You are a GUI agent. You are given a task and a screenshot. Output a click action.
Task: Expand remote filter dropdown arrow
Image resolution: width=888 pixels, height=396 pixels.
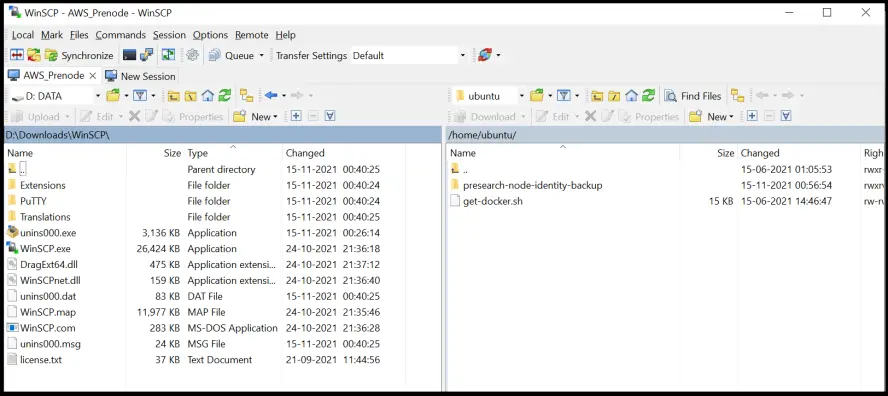(577, 96)
